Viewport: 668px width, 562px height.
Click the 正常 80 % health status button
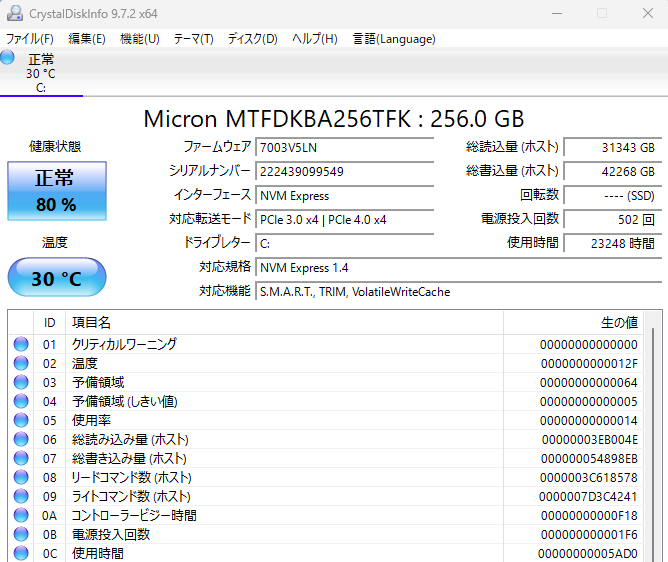[56, 191]
